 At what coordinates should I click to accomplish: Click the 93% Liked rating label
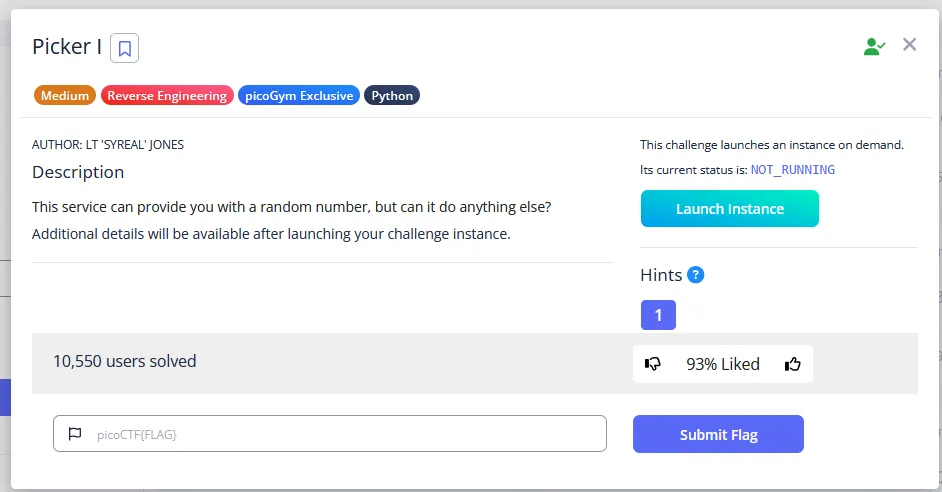(723, 364)
